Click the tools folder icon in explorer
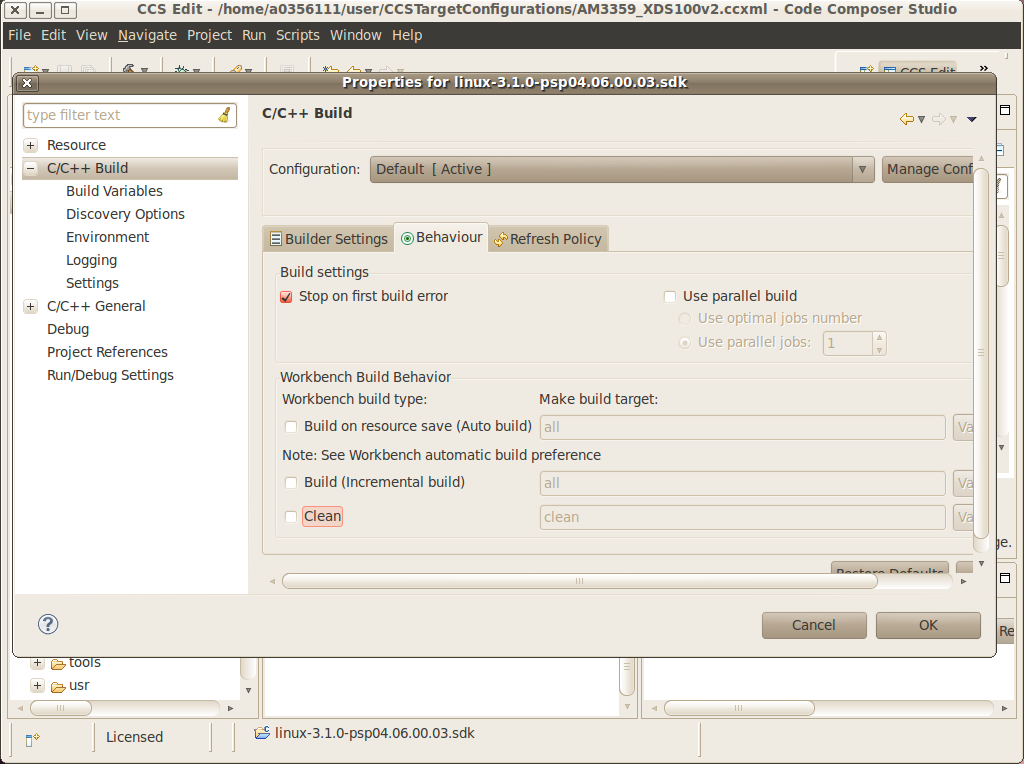Screen dimensions: 1024x764 tap(60, 661)
